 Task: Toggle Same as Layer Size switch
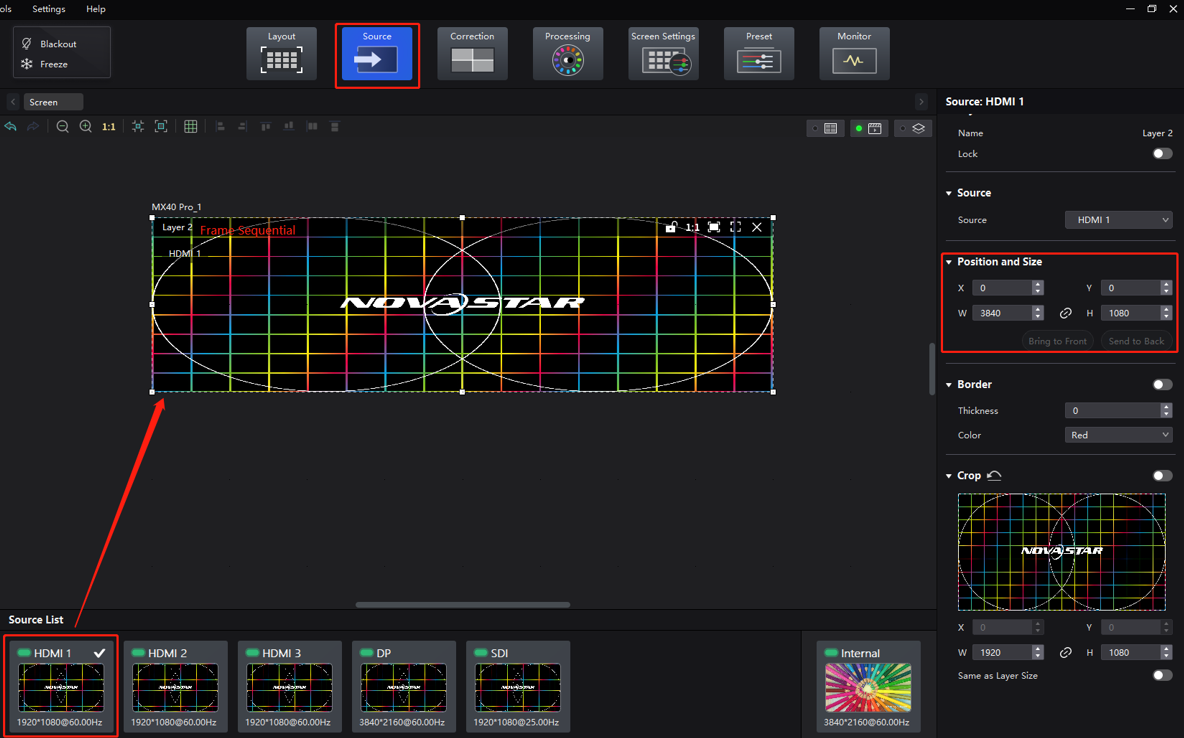(1162, 675)
